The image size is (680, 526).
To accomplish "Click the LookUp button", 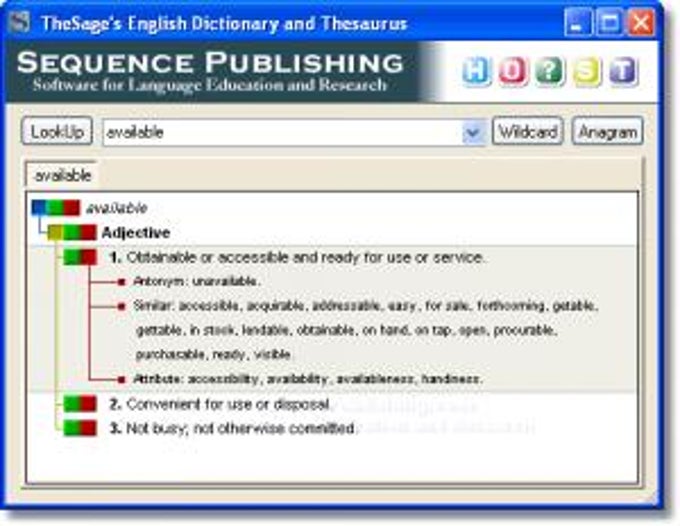I will (57, 131).
